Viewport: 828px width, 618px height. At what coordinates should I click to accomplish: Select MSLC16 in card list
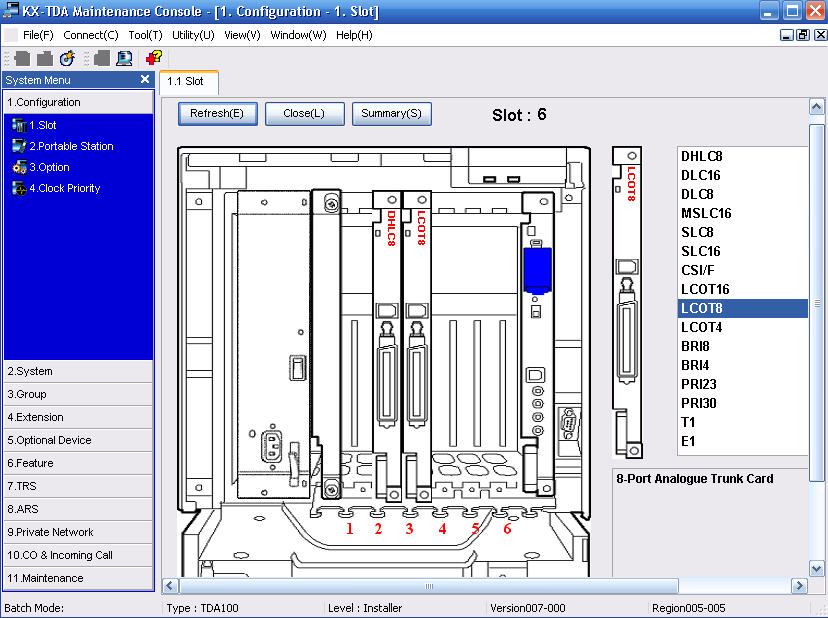[742, 213]
